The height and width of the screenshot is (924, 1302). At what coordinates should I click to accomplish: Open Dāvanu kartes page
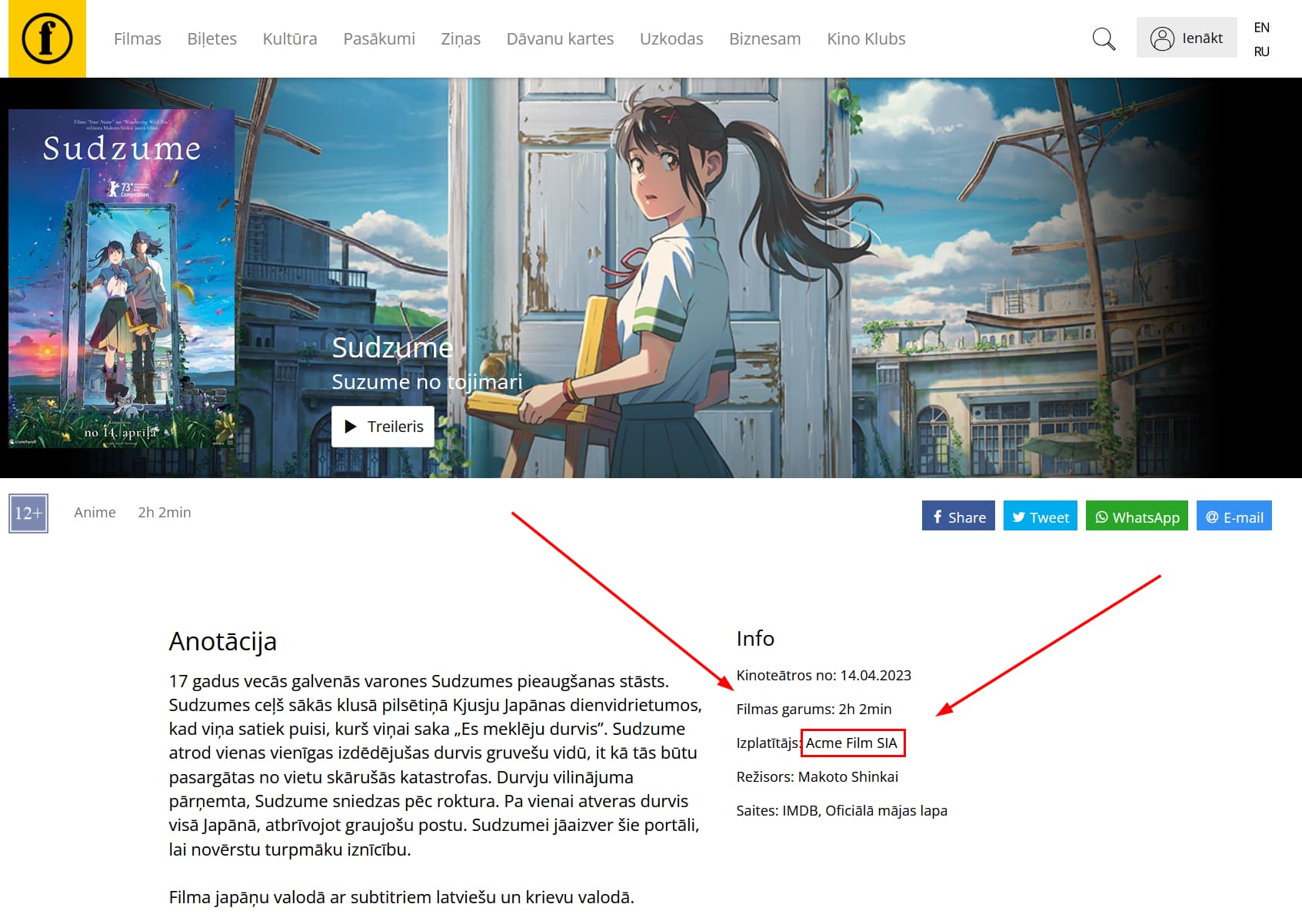(560, 38)
